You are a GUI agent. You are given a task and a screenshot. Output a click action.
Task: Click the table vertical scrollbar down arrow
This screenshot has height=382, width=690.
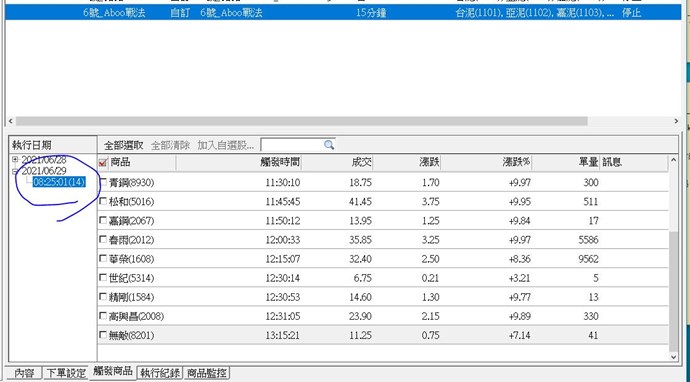pos(673,357)
